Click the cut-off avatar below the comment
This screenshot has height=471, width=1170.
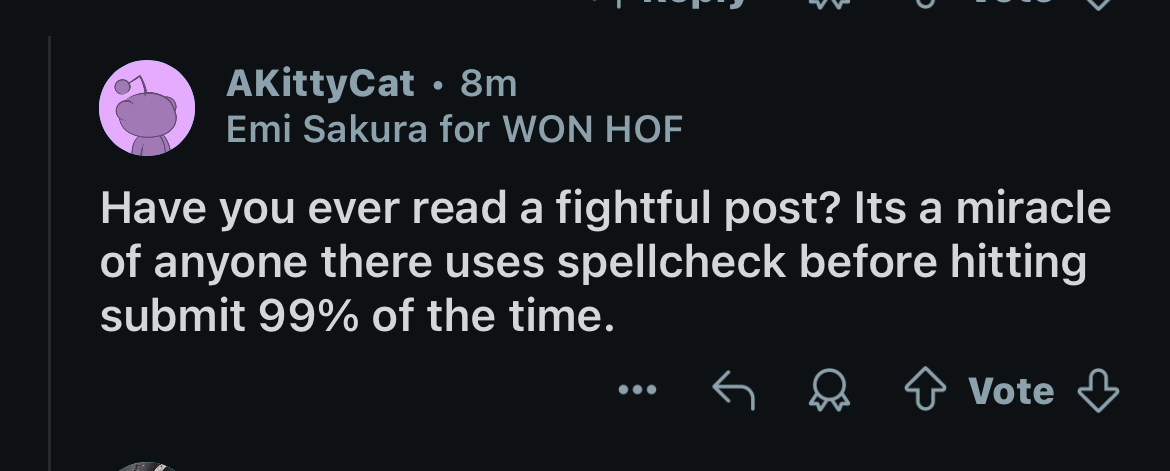pos(146,466)
